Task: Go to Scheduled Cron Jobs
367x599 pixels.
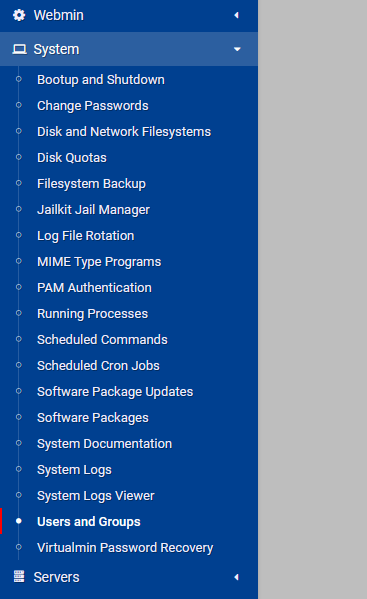Action: click(x=98, y=366)
